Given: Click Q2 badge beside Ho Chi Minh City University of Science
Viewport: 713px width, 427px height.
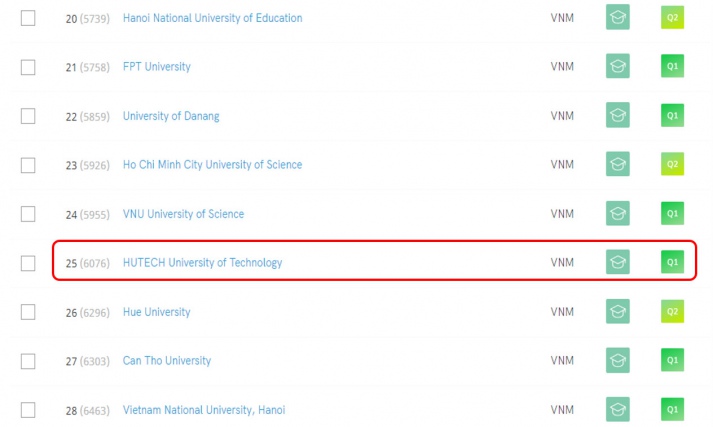Looking at the screenshot, I should (x=672, y=164).
